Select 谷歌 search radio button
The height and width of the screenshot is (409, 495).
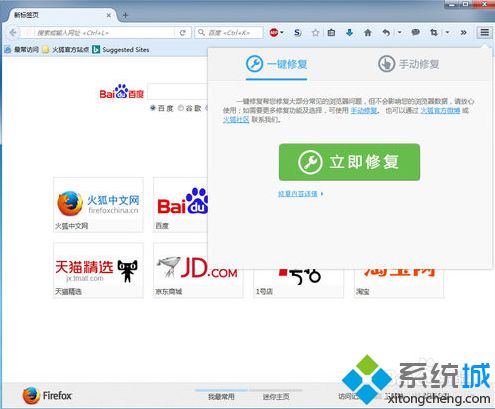click(x=181, y=108)
